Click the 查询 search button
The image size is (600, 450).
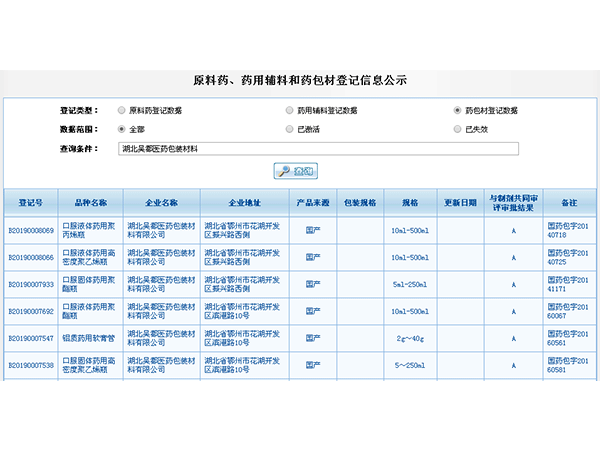pos(295,171)
